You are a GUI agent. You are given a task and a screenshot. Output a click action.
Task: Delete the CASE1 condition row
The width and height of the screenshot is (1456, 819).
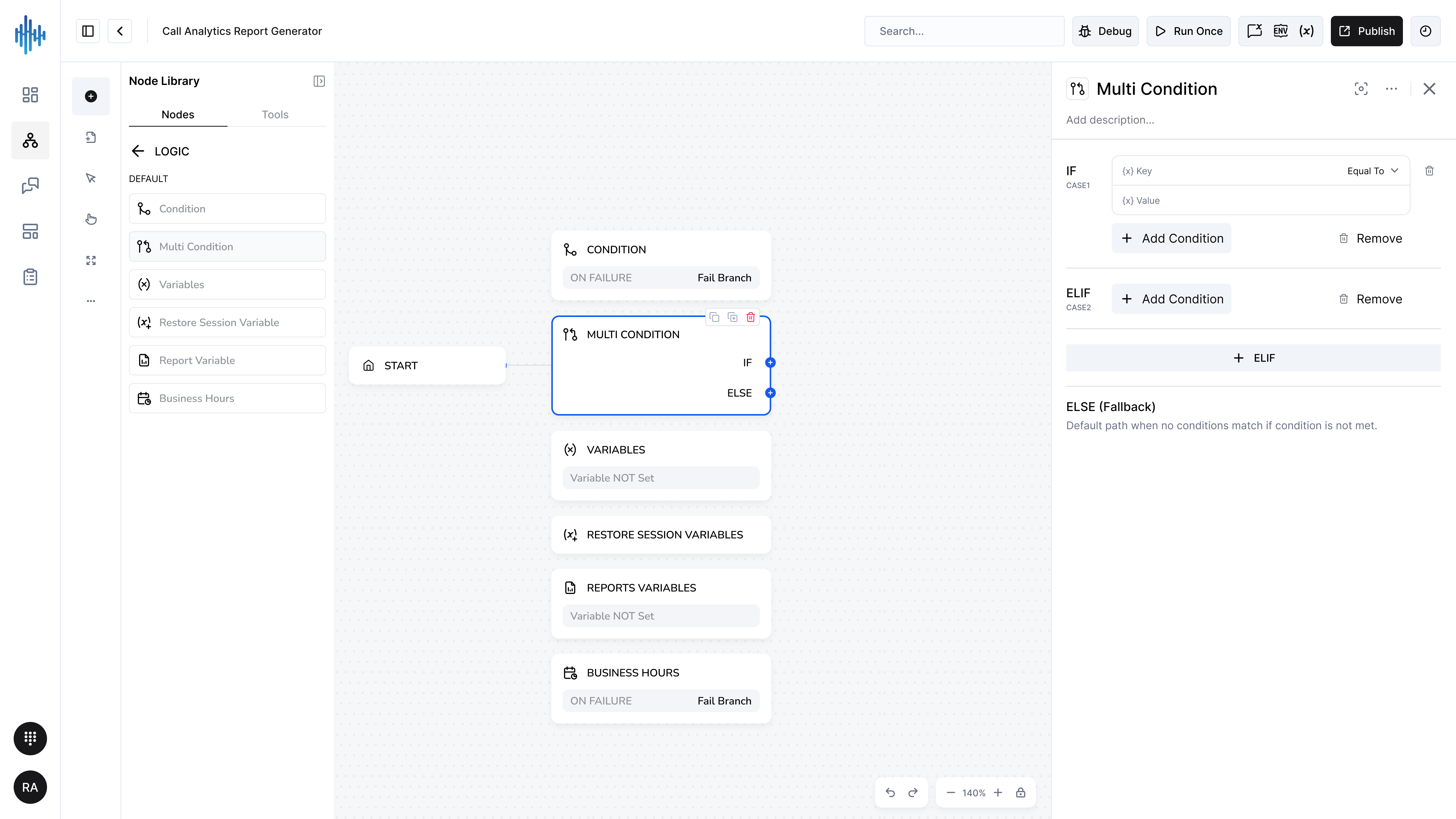(1429, 171)
